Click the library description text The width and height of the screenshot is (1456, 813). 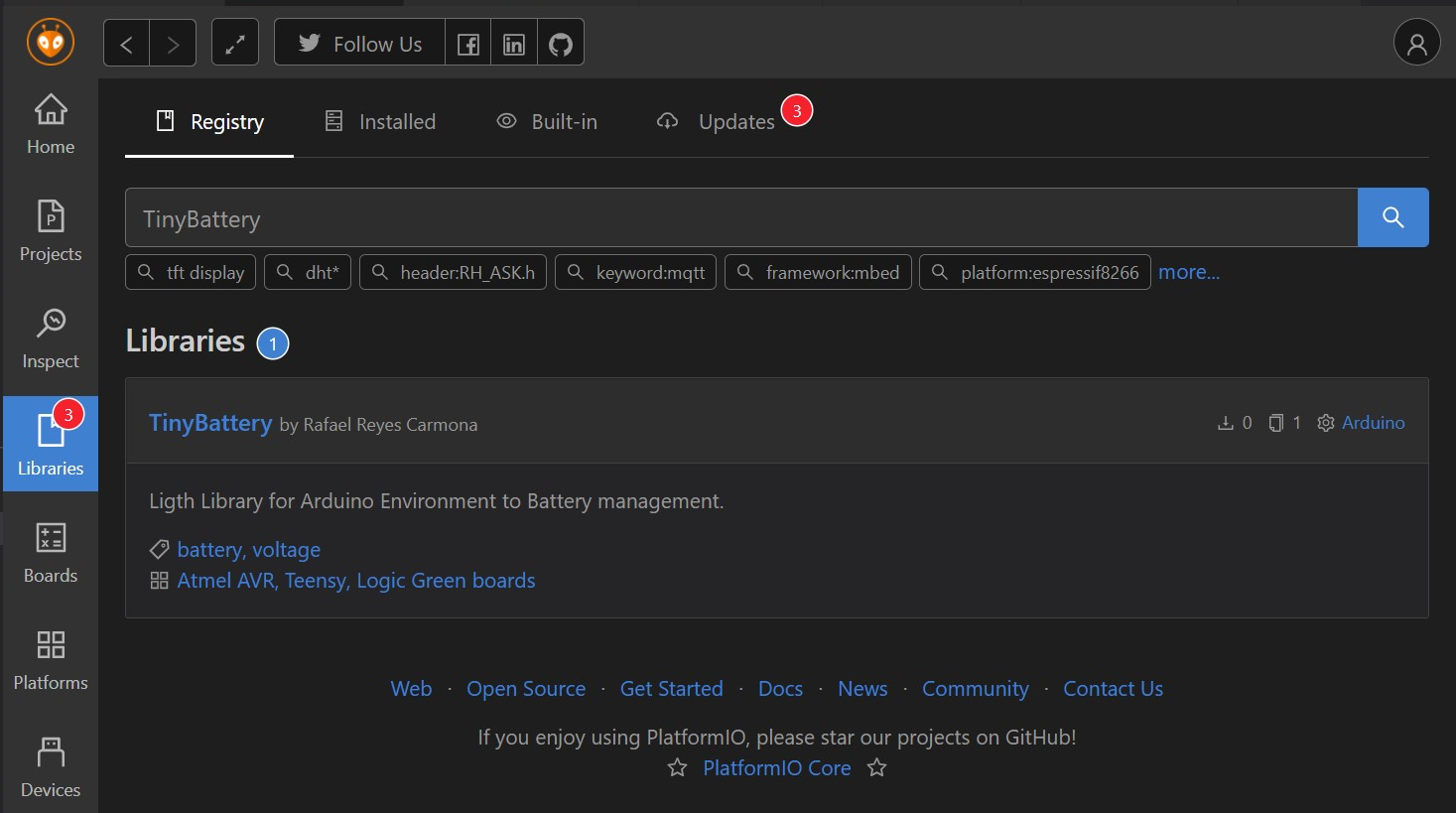pos(437,501)
